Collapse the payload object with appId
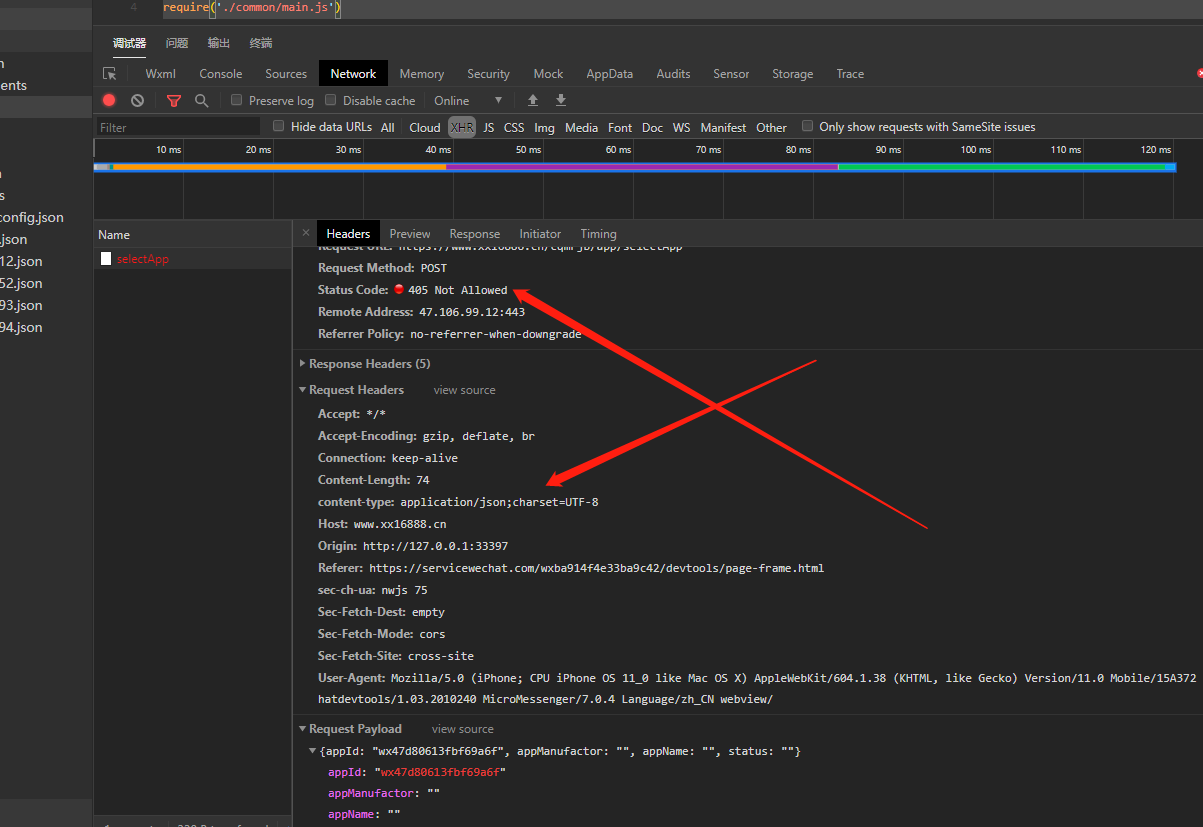The image size is (1203, 827). coord(313,751)
